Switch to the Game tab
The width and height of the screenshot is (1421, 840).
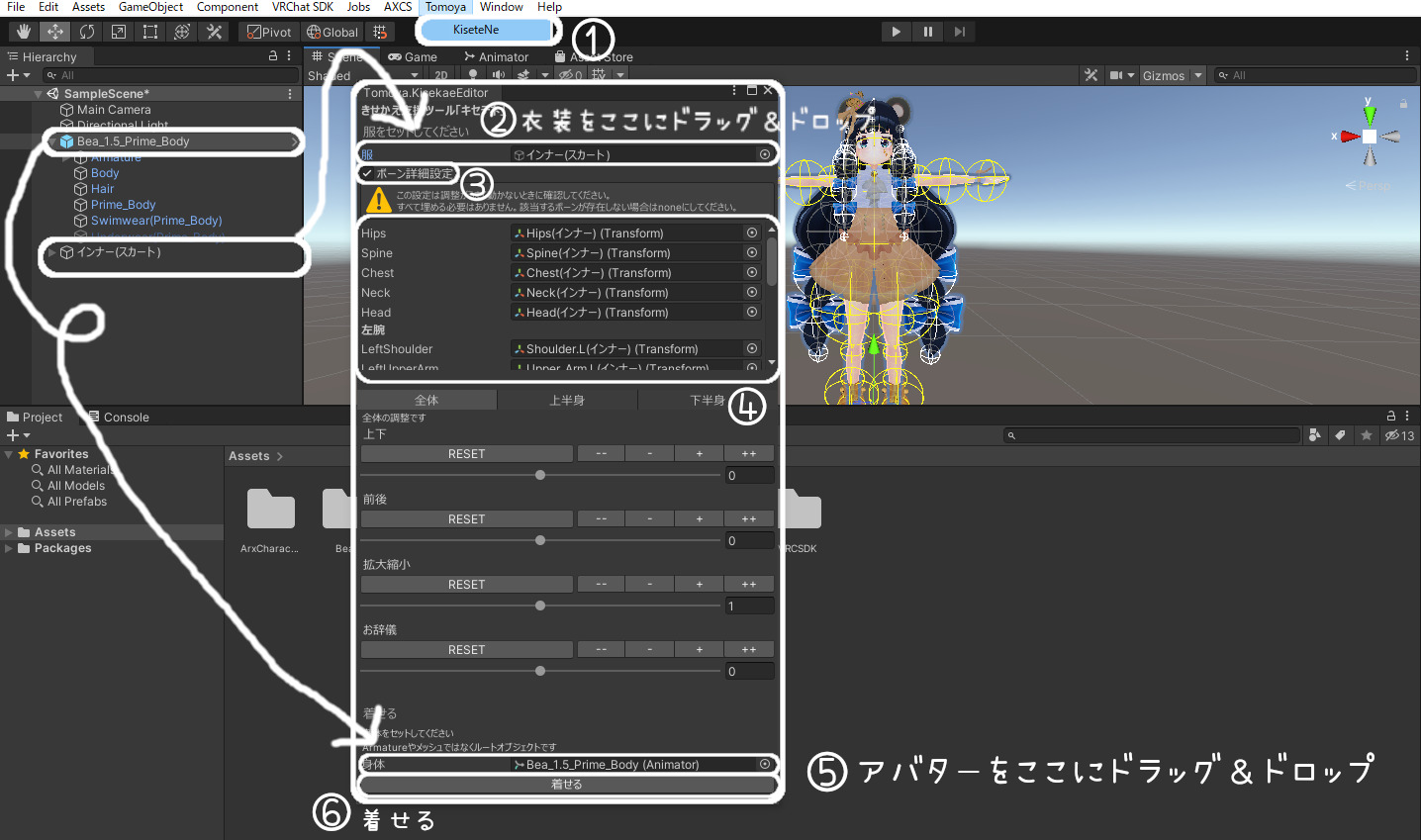(x=413, y=56)
